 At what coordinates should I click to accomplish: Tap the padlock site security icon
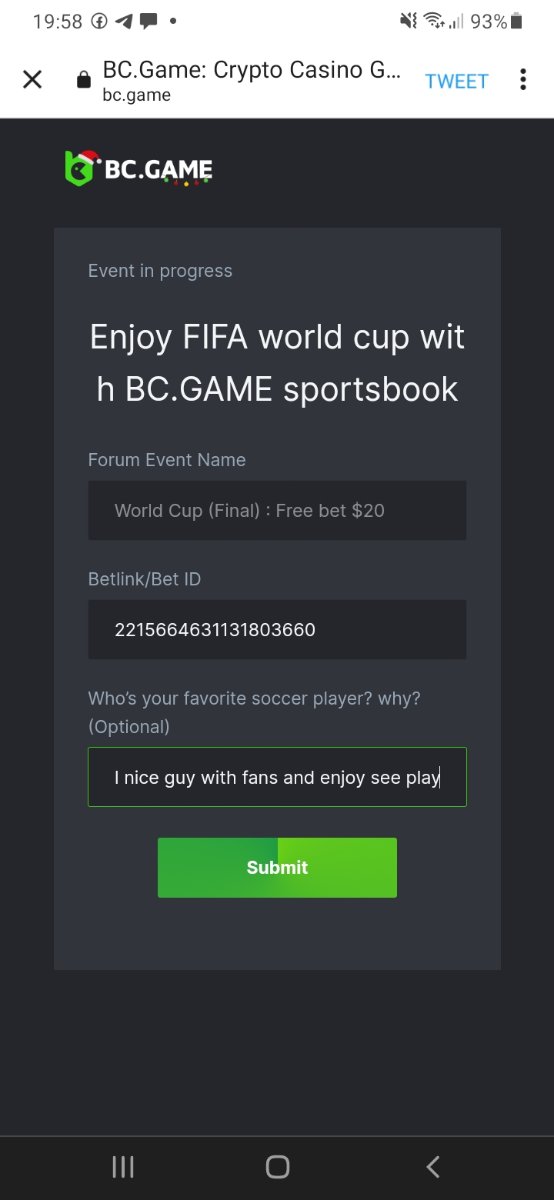84,81
